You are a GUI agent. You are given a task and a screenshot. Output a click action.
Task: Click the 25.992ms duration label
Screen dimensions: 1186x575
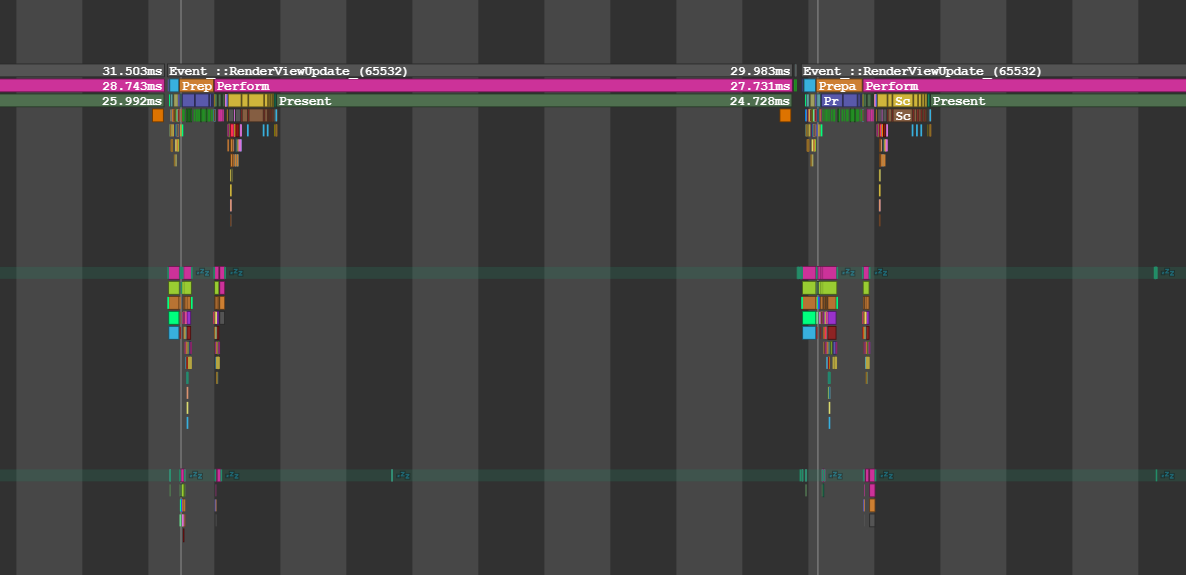point(132,101)
